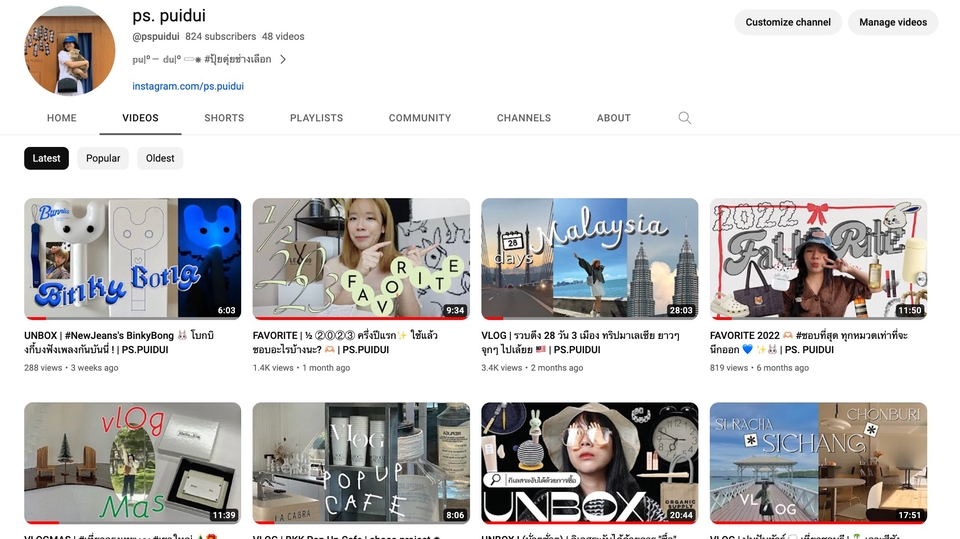Click the @pspuidui handle text
The height and width of the screenshot is (539, 960).
(x=156, y=37)
